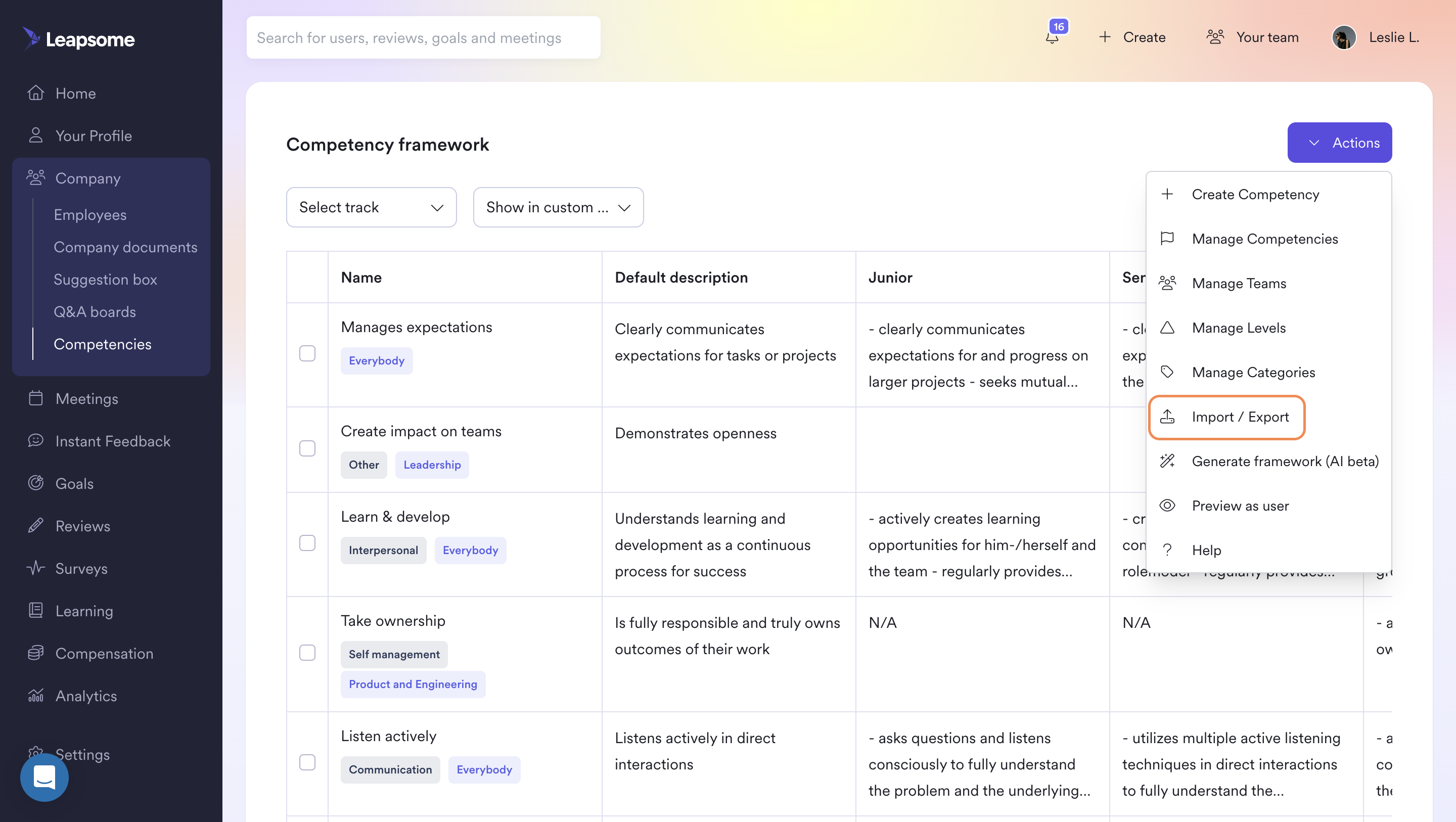Click the people icon for Manage Teams
The width and height of the screenshot is (1456, 822).
click(1167, 283)
